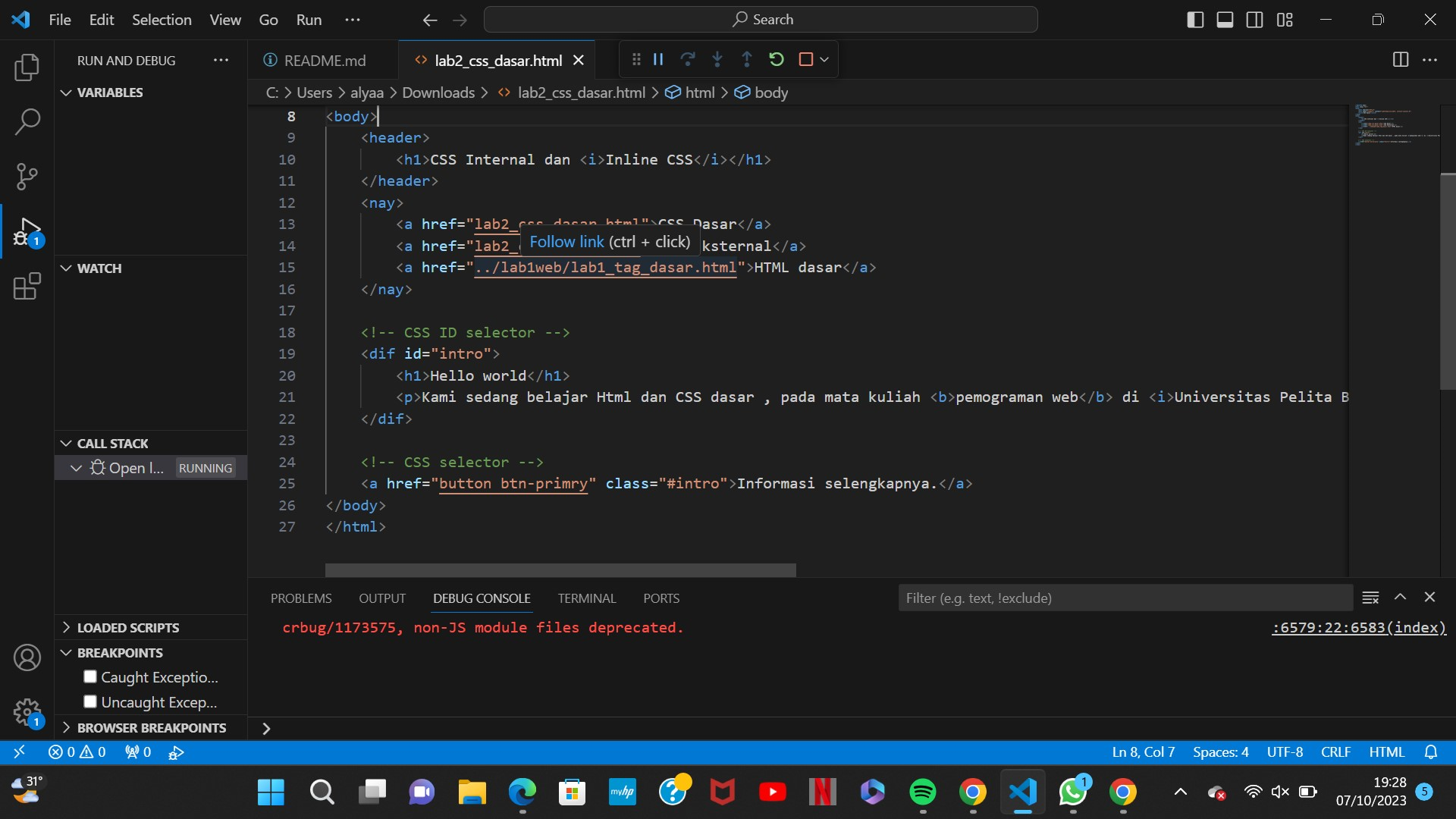The image size is (1456, 819).
Task: Pause the running debug session
Action: (657, 59)
